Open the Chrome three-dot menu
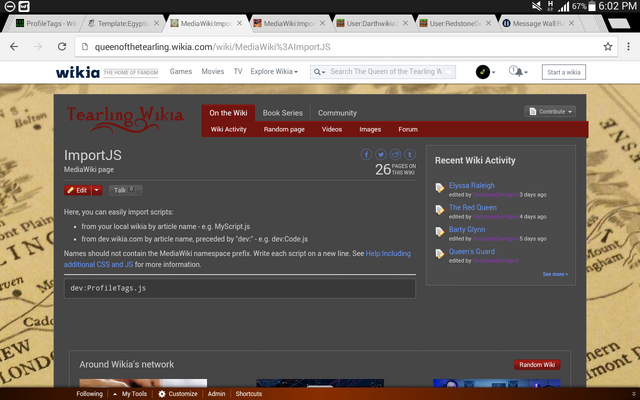The height and width of the screenshot is (400, 640). (628, 47)
